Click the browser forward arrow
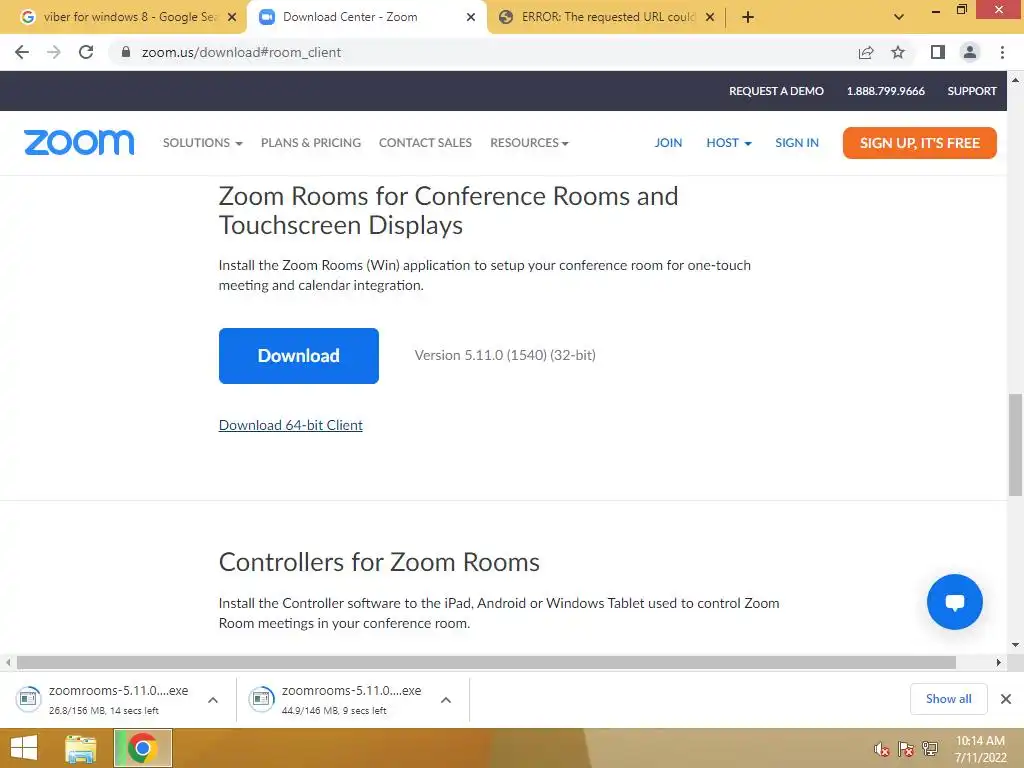1024x768 pixels. (54, 52)
